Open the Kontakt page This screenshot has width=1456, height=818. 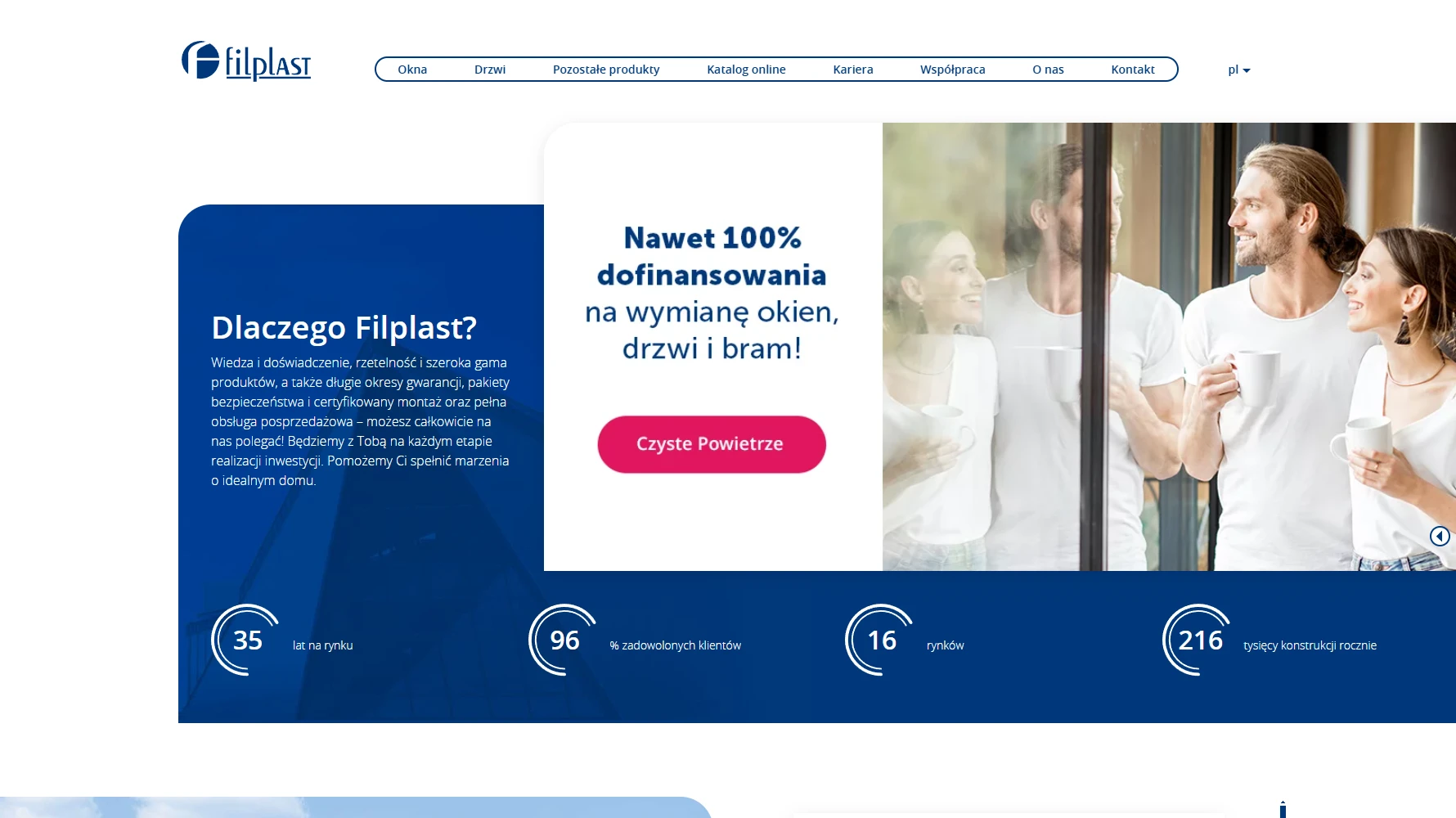[x=1133, y=70]
